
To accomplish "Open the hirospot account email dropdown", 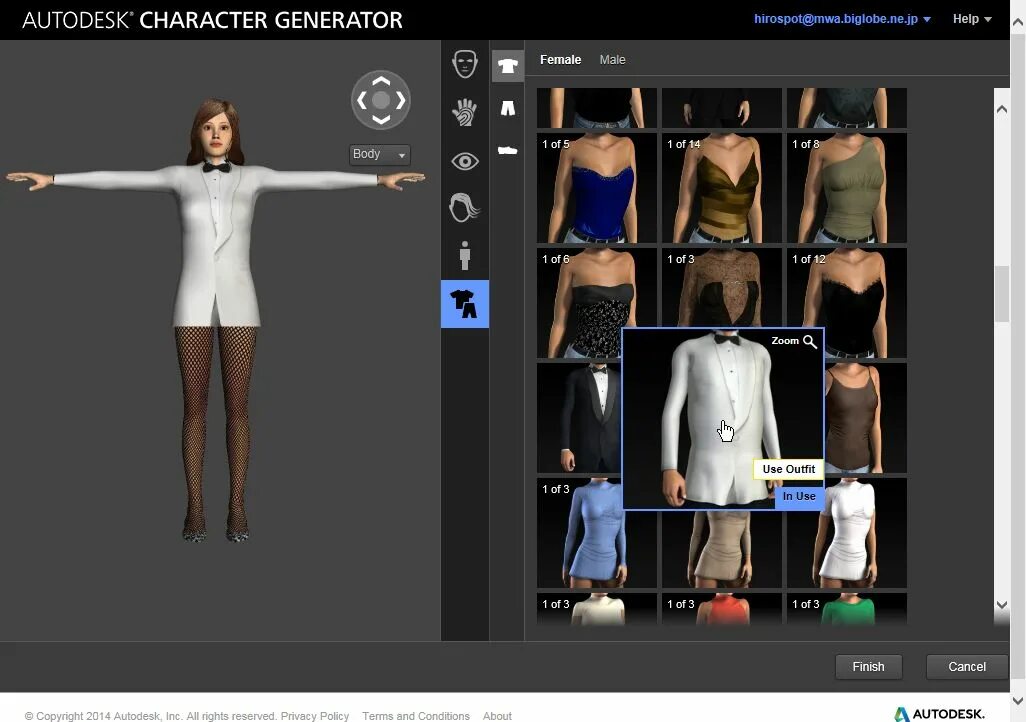I will (x=842, y=19).
